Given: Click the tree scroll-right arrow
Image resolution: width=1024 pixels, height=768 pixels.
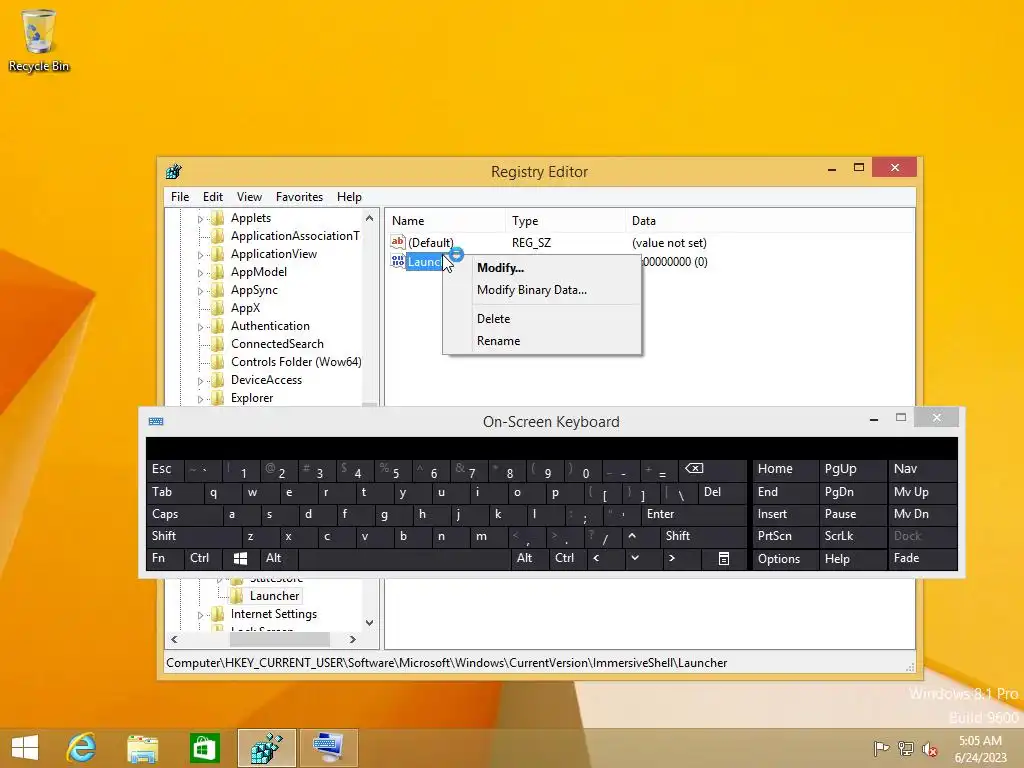Looking at the screenshot, I should point(353,639).
